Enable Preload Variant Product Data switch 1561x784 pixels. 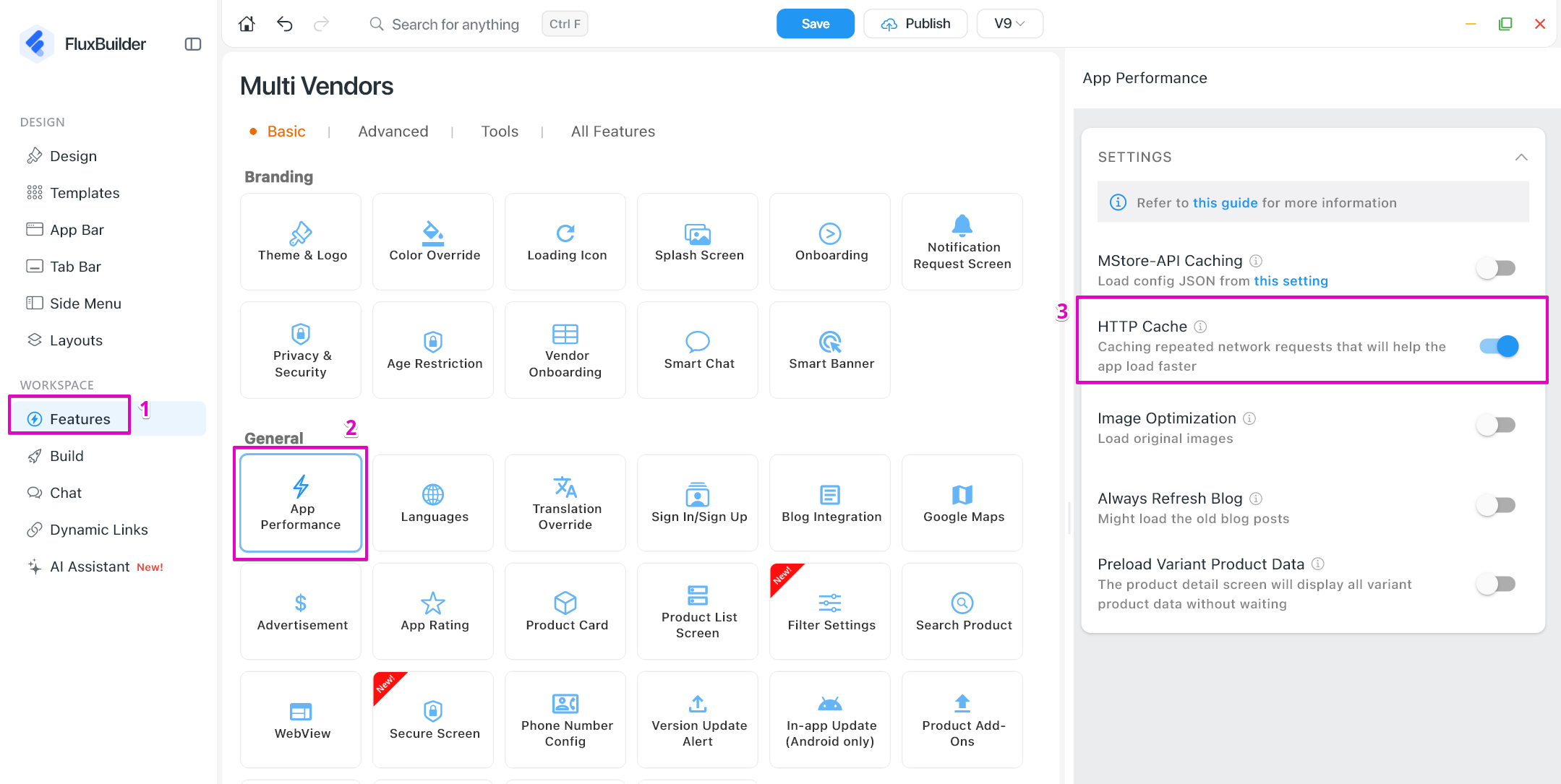click(x=1496, y=584)
